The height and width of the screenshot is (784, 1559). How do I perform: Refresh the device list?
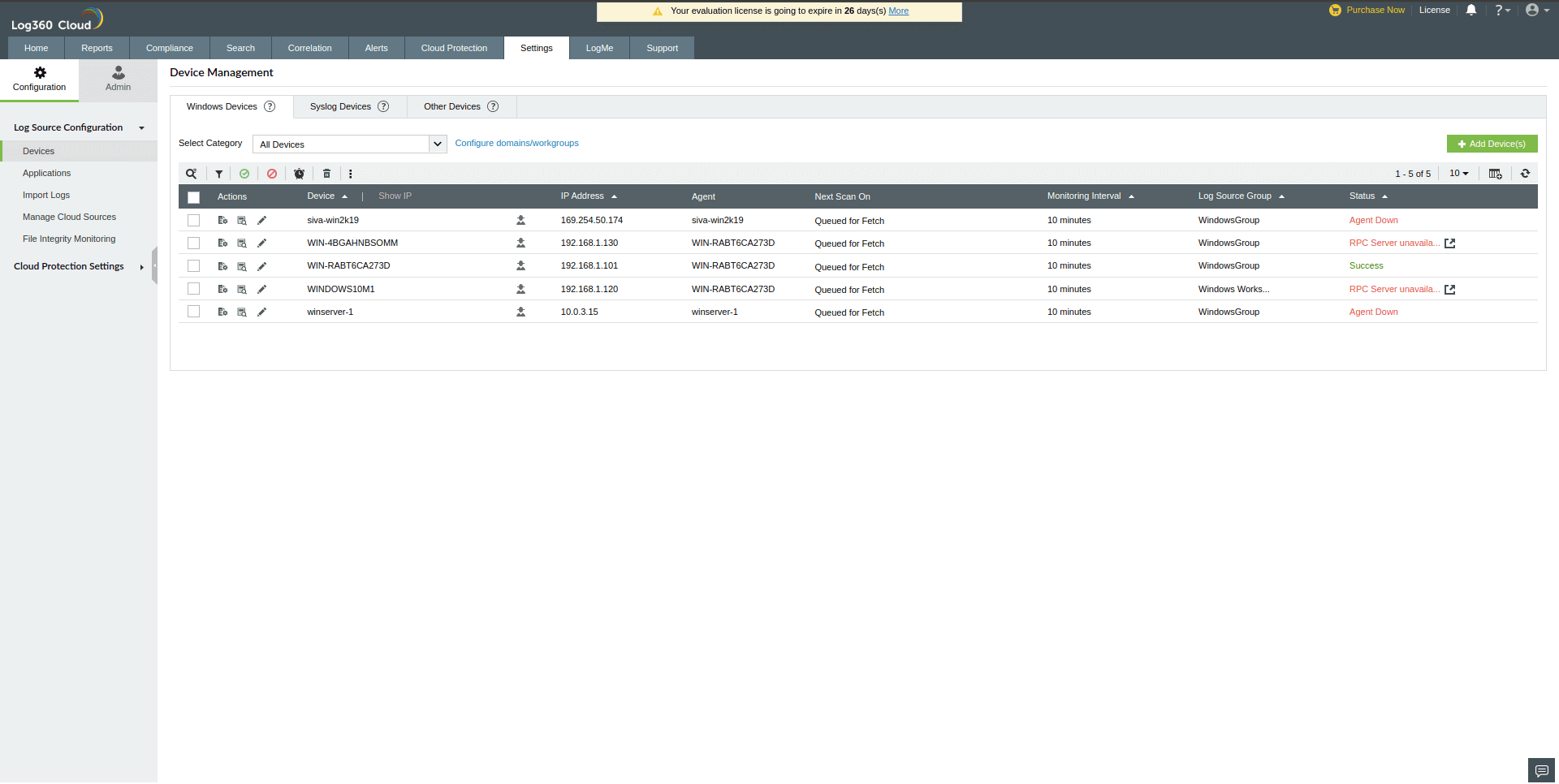click(1526, 174)
